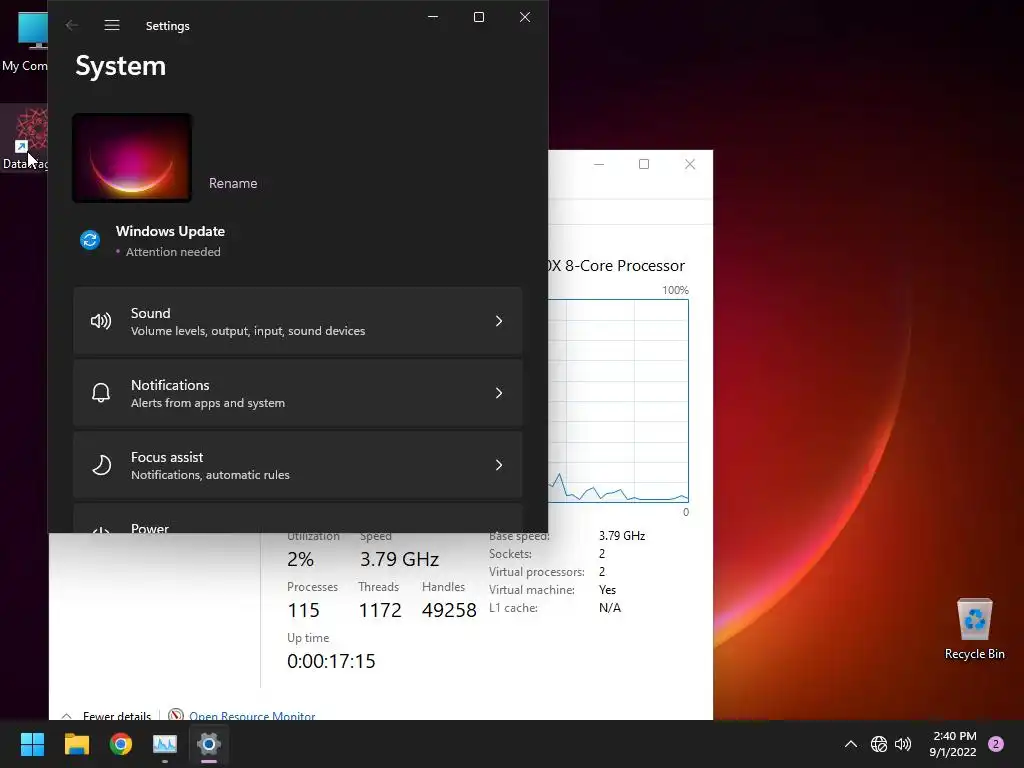Click Open Resource Monitor link
The image size is (1024, 768).
click(x=252, y=716)
